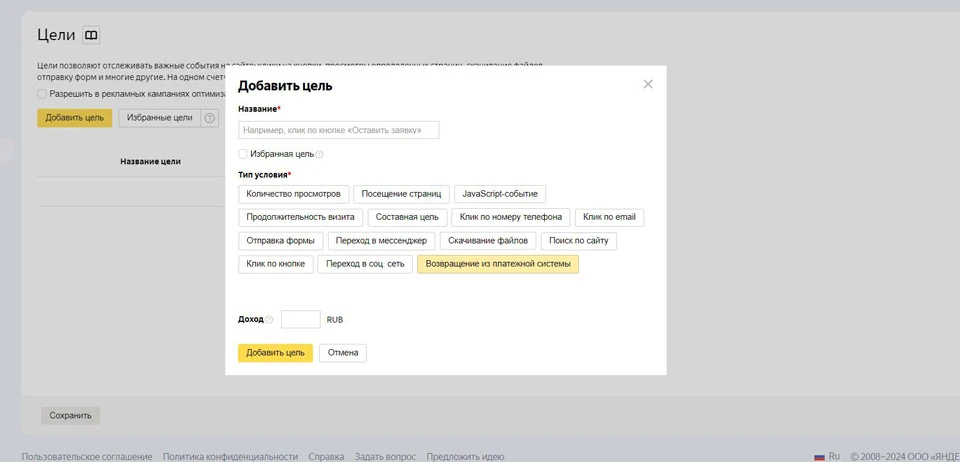
Task: Click the Сохранить button
Action: pos(70,415)
